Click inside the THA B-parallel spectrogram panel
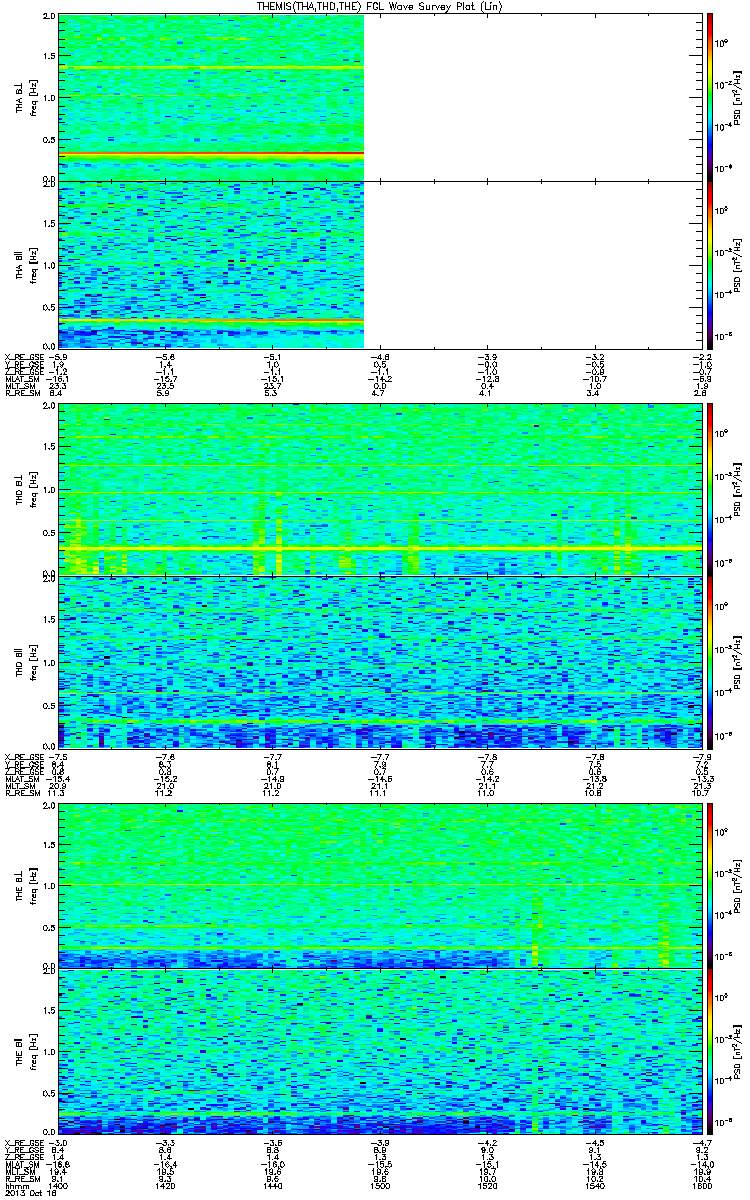The width and height of the screenshot is (750, 1200). click(379, 264)
